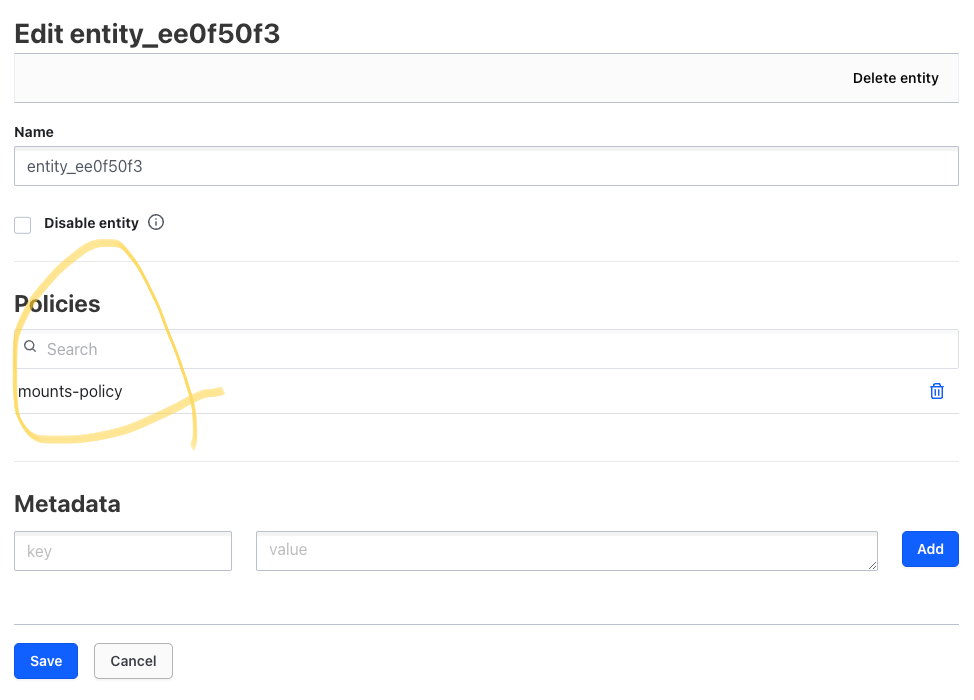
Task: Click the magnifier icon in Policies search
Action: coord(30,347)
